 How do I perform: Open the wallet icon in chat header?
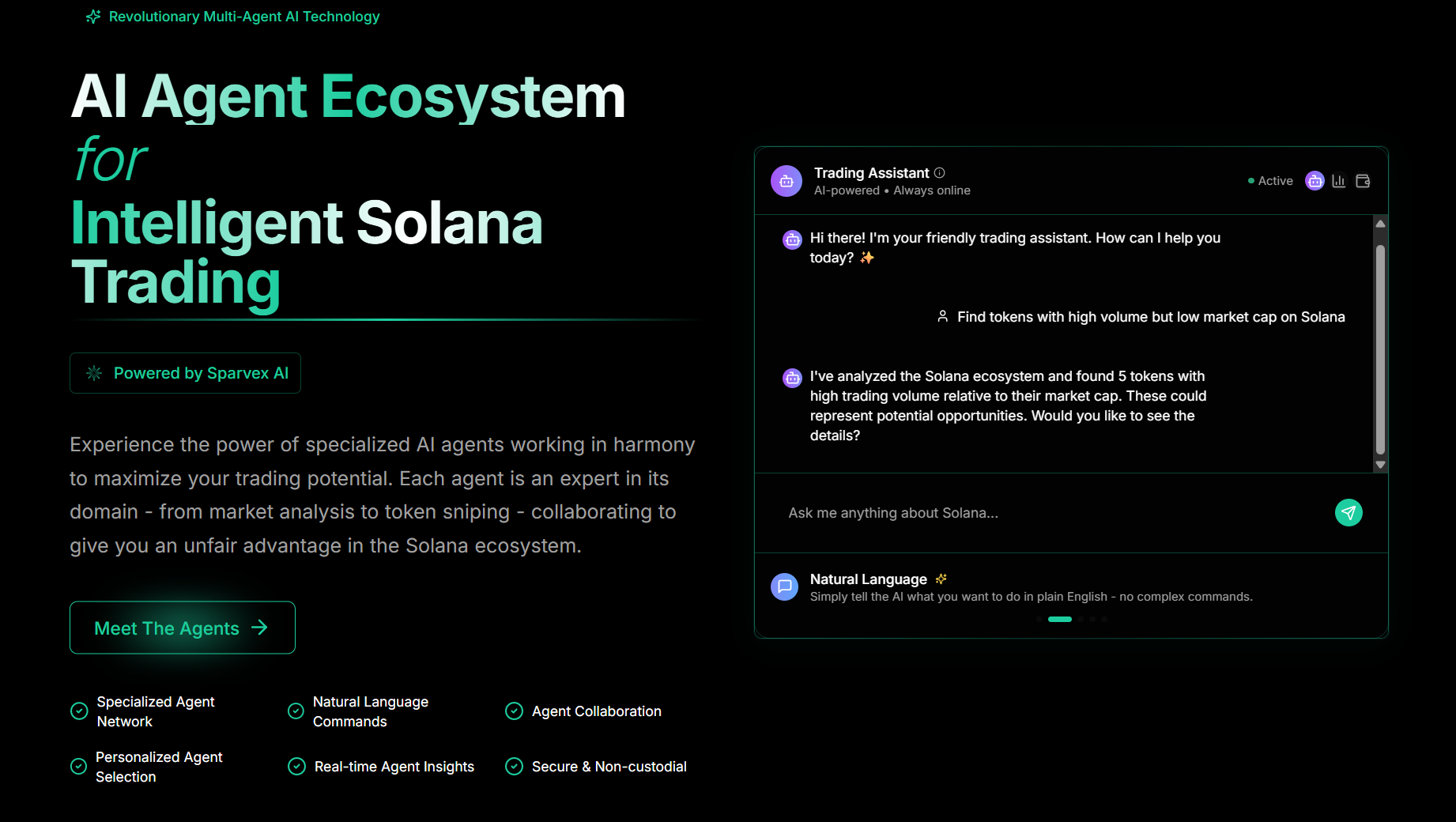(x=1363, y=181)
